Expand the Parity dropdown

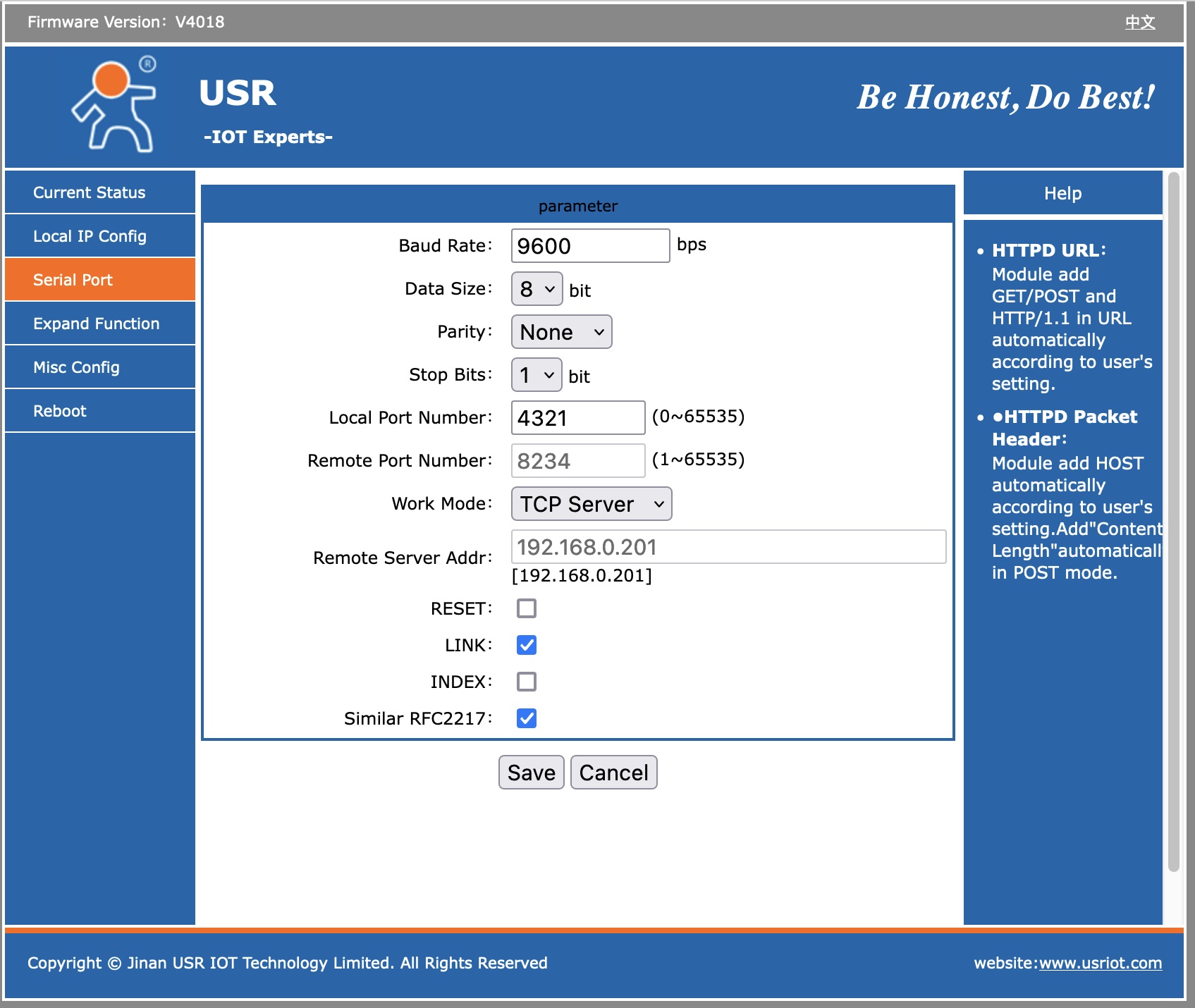click(x=561, y=332)
